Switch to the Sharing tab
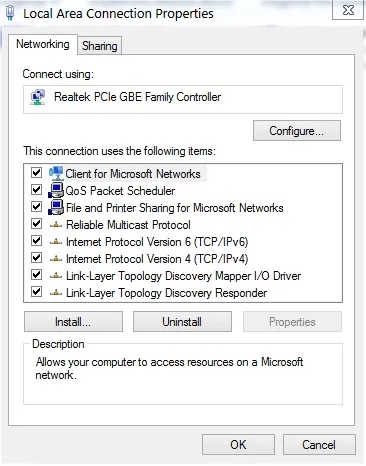The height and width of the screenshot is (466, 366). click(100, 46)
